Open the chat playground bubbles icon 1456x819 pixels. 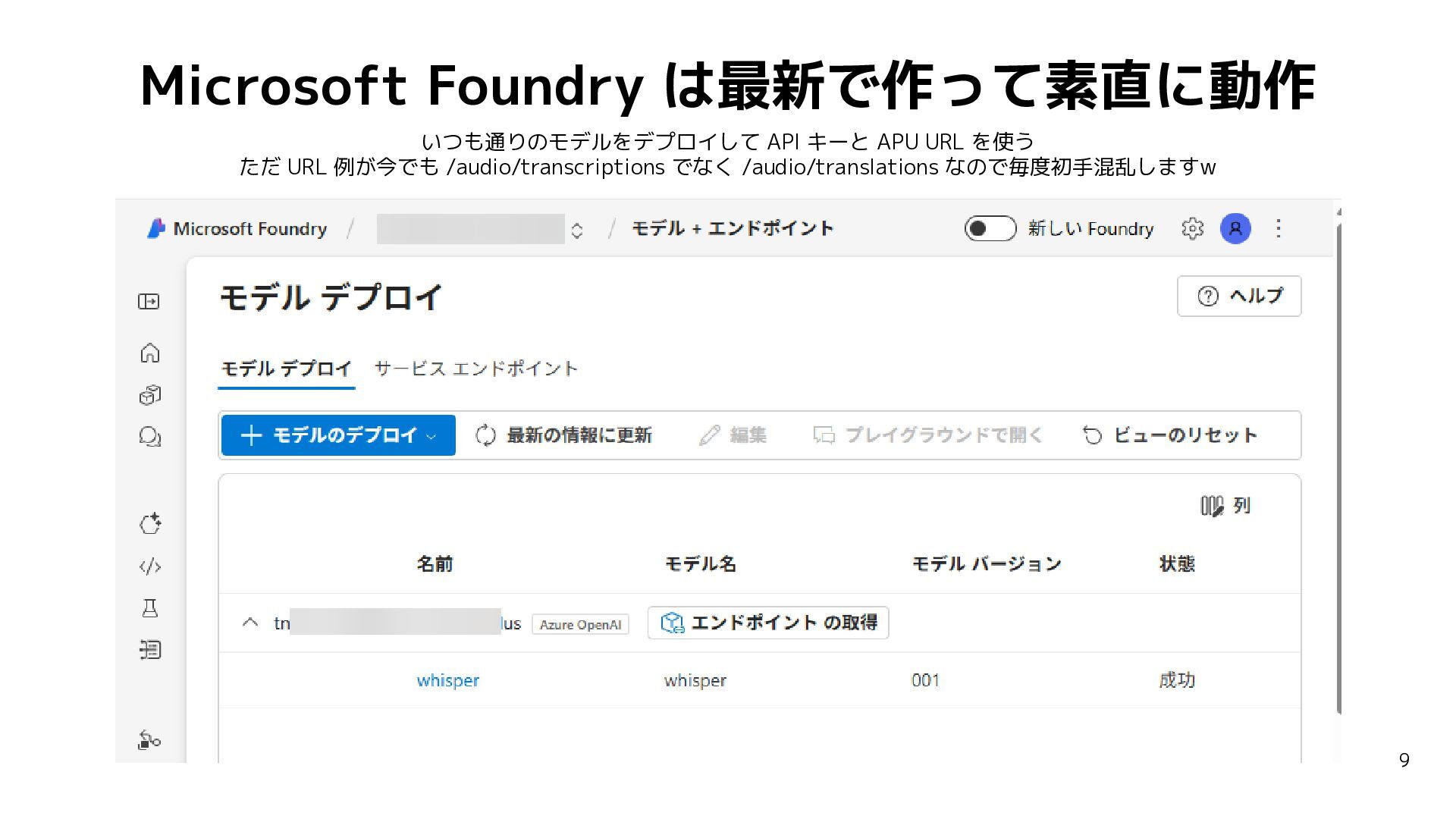pos(150,437)
